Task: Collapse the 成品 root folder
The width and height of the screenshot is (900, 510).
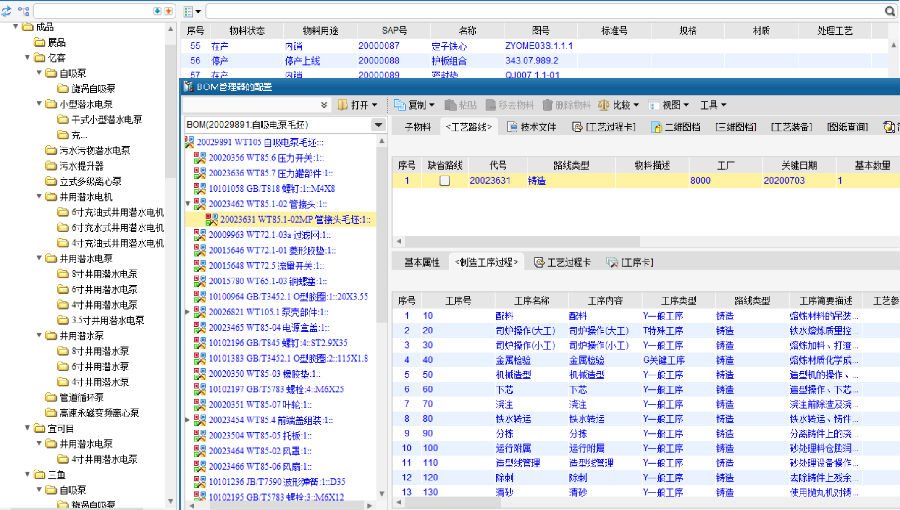Action: pyautogui.click(x=16, y=26)
